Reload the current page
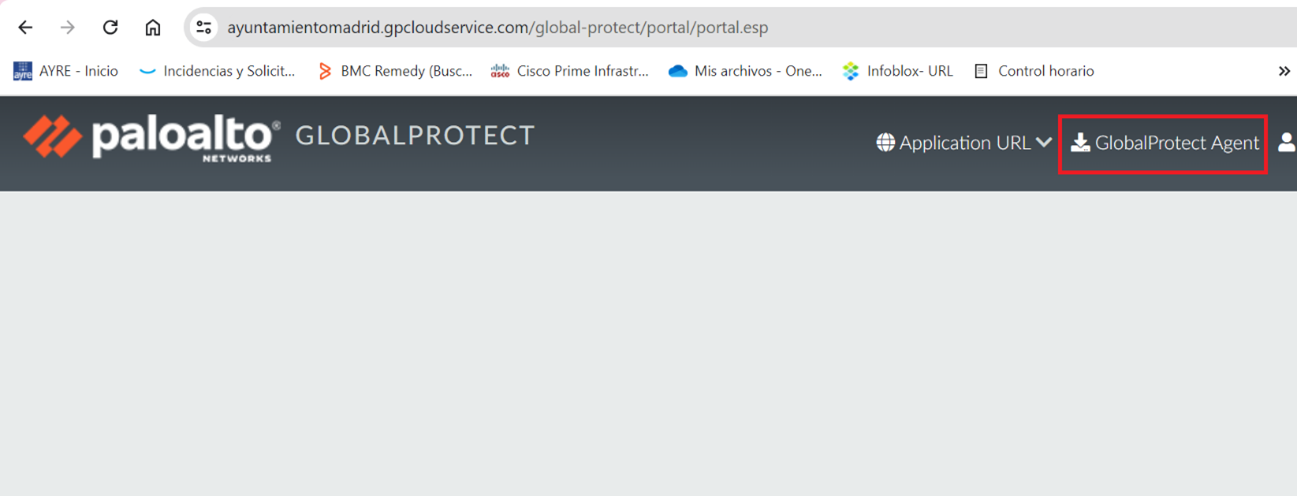1297x496 pixels. coord(110,28)
